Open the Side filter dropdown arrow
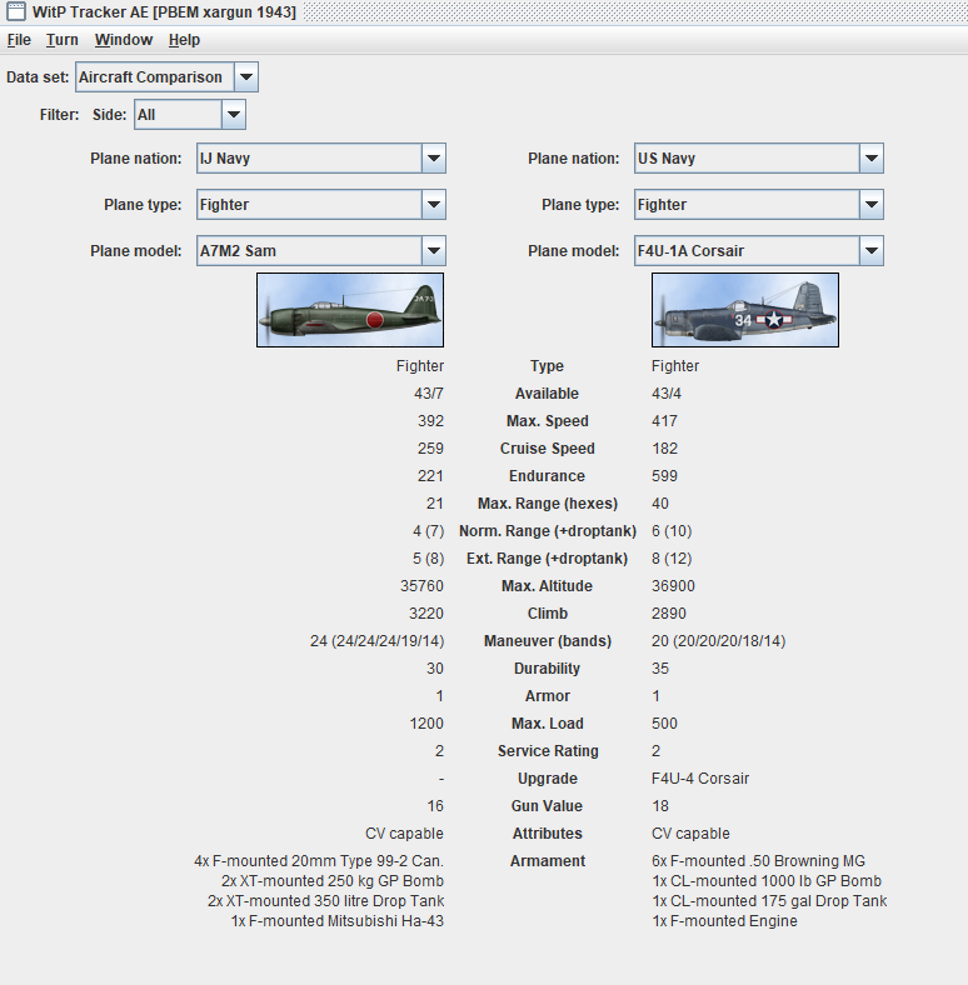The width and height of the screenshot is (968, 985). pos(234,115)
